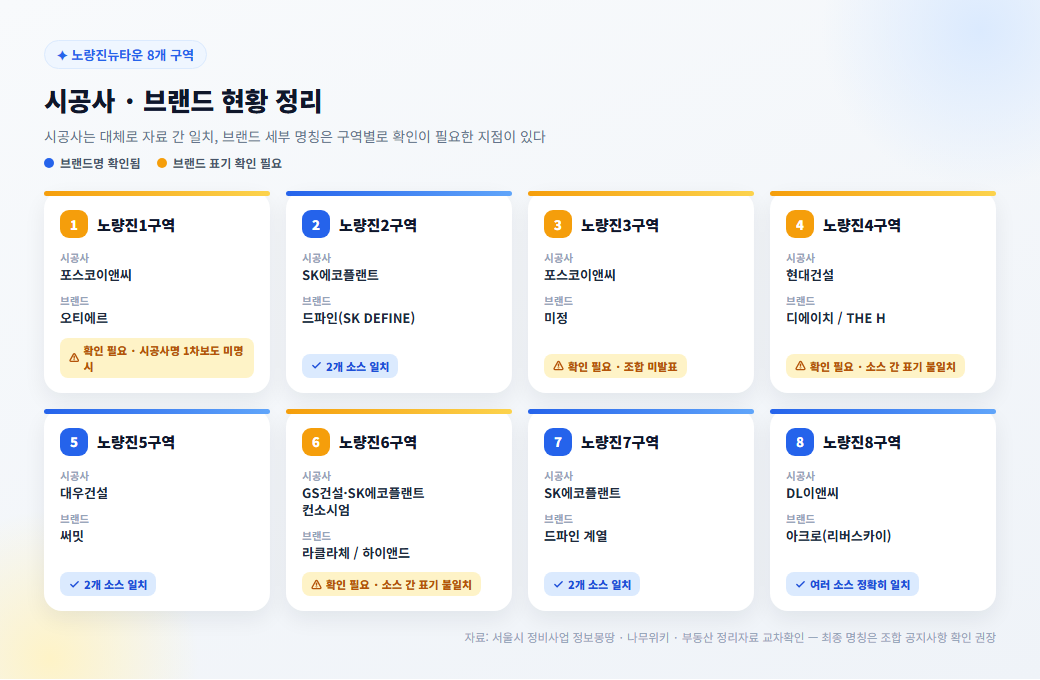Click the 여러 소스 정확히 일치 chip
This screenshot has height=680, width=1040.
(853, 584)
